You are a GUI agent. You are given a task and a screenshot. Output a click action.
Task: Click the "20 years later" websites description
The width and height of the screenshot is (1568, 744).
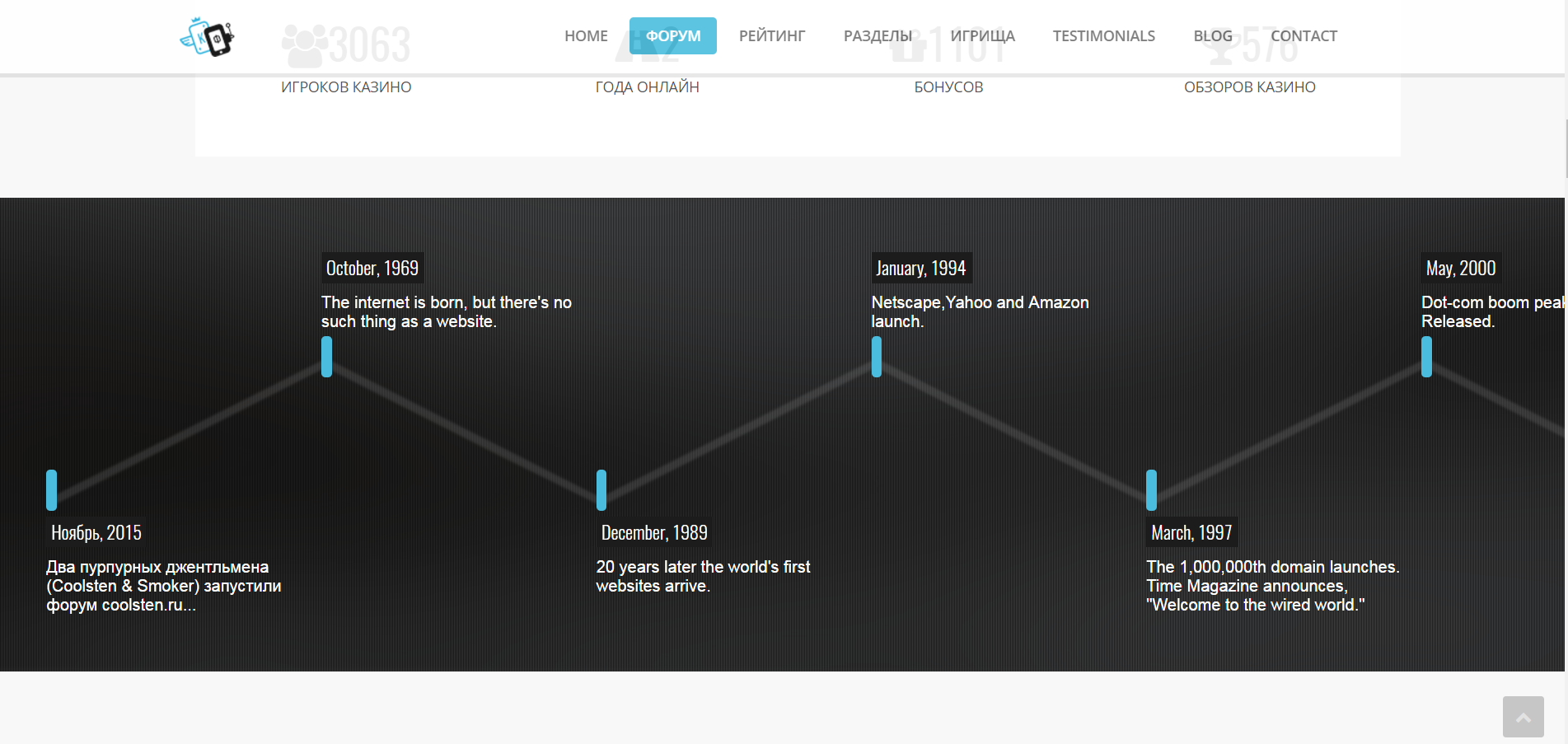pos(704,577)
